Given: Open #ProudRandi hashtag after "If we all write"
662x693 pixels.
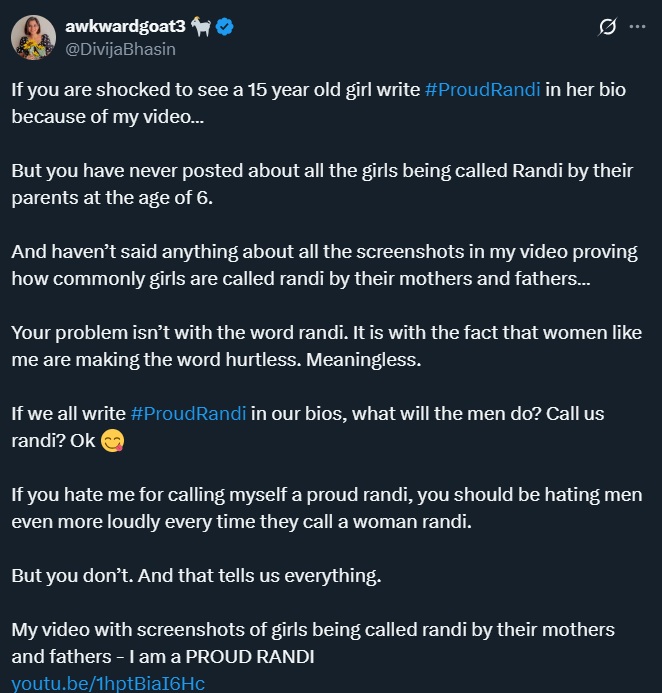Looking at the screenshot, I should tap(188, 414).
